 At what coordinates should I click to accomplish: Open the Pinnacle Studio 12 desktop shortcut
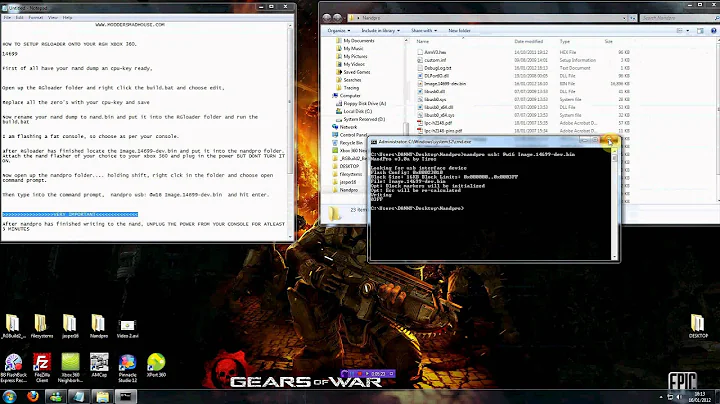128,368
